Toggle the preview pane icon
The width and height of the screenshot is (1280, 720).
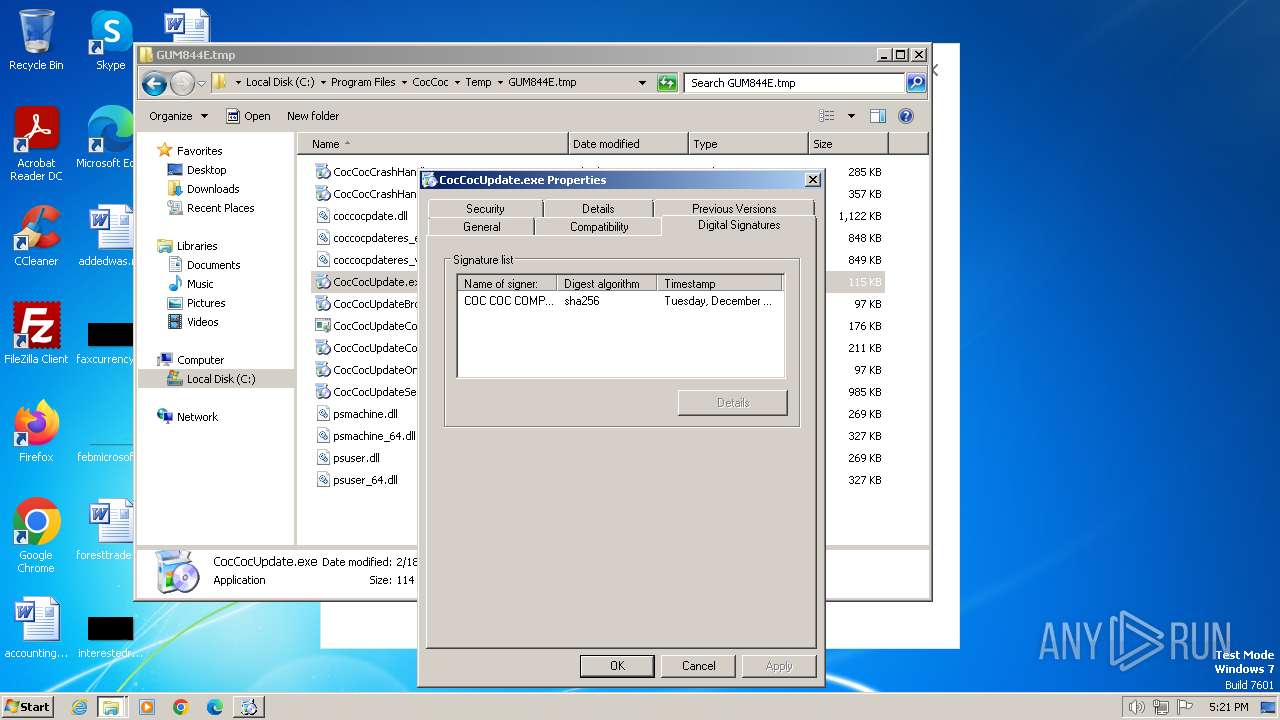click(x=877, y=116)
